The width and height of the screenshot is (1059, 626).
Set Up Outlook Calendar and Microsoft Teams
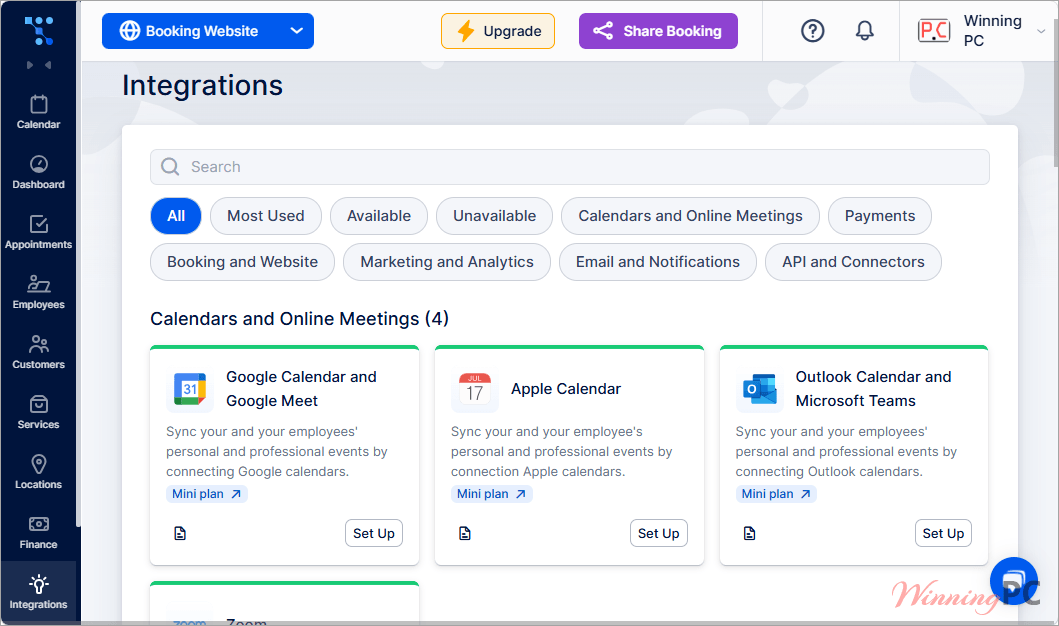pyautogui.click(x=944, y=533)
